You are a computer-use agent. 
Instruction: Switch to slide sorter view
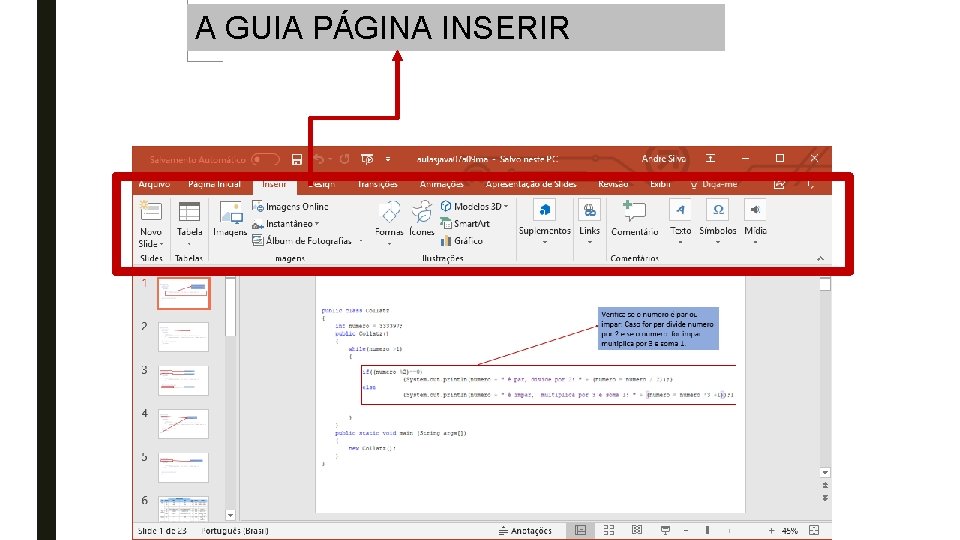[x=609, y=530]
